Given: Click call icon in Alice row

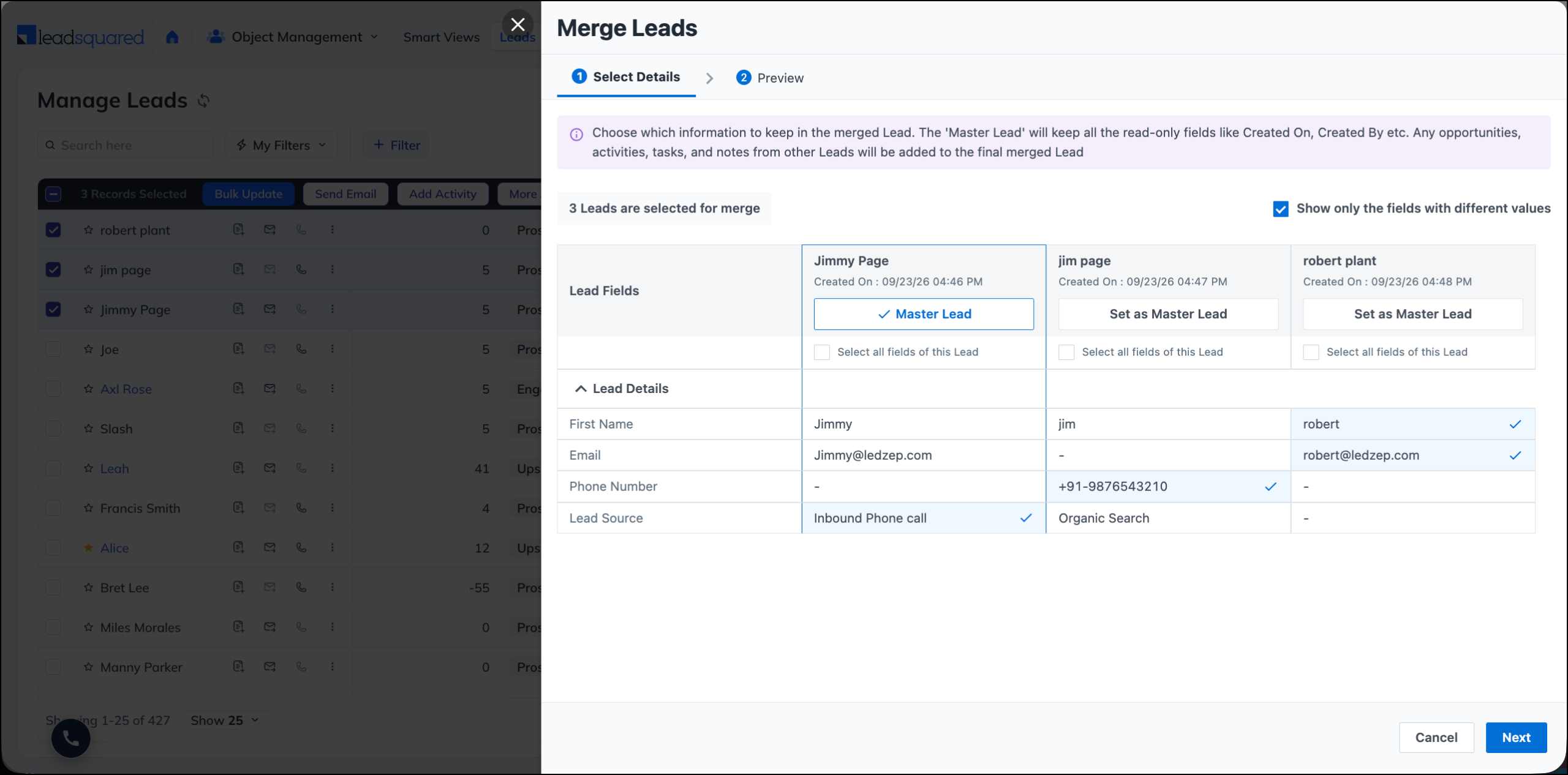Looking at the screenshot, I should pyautogui.click(x=301, y=547).
